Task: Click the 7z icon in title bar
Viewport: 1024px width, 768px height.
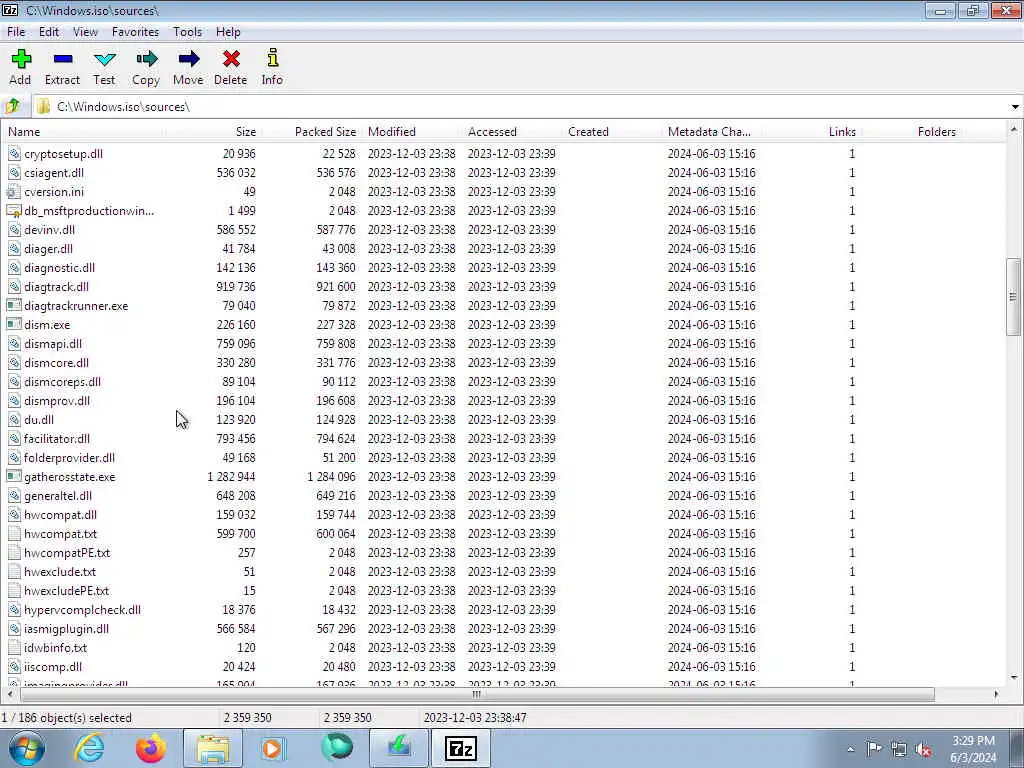Action: [10, 10]
